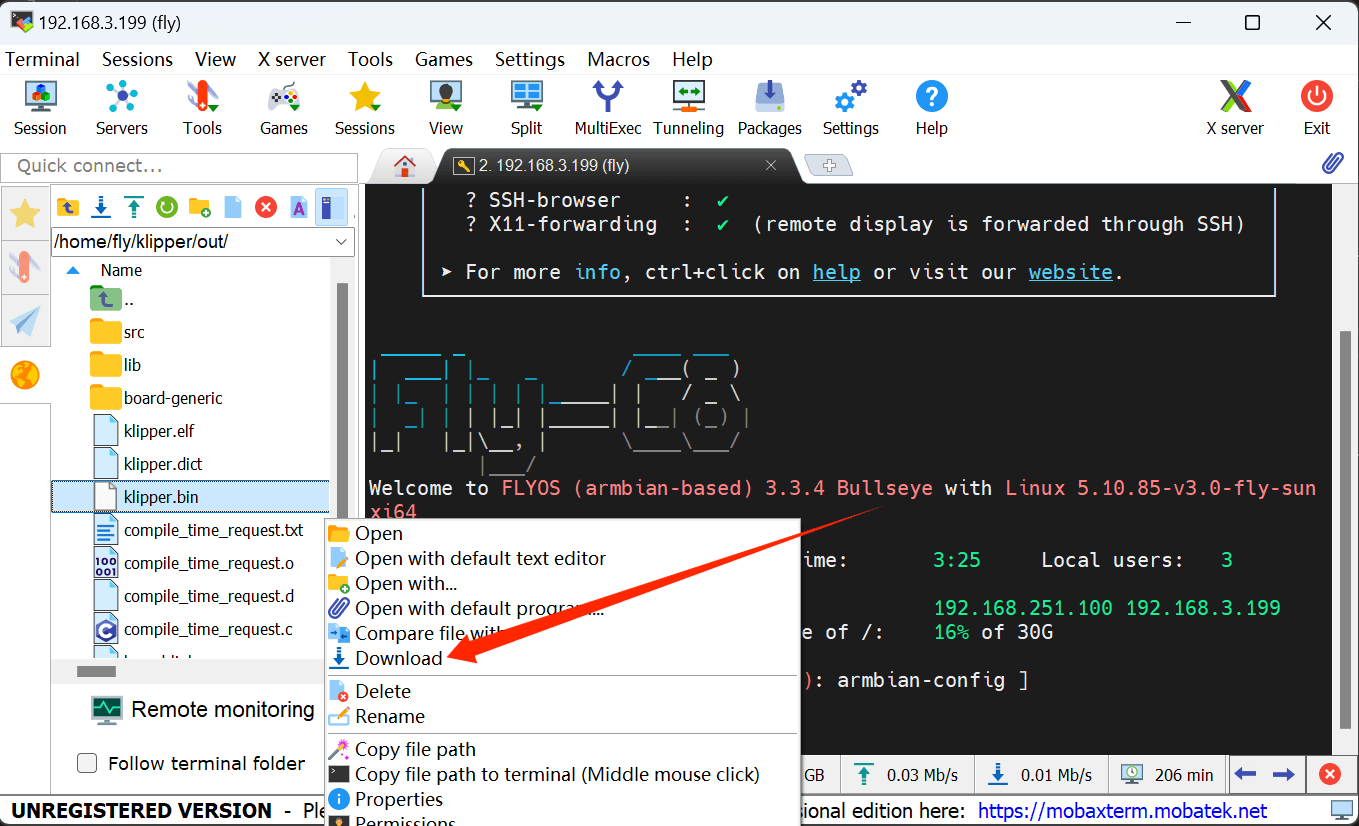Screen dimensions: 1359x826
Task: Click the paperclip attach icon
Action: coord(1332,164)
